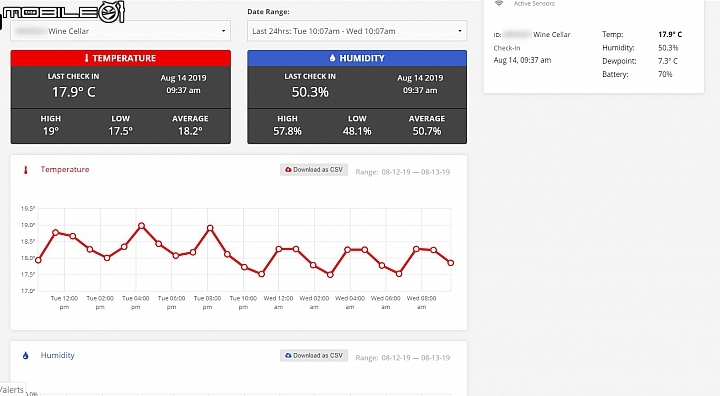Click the cloud icon on Humidity CSV button
The image size is (720, 396).
(288, 356)
